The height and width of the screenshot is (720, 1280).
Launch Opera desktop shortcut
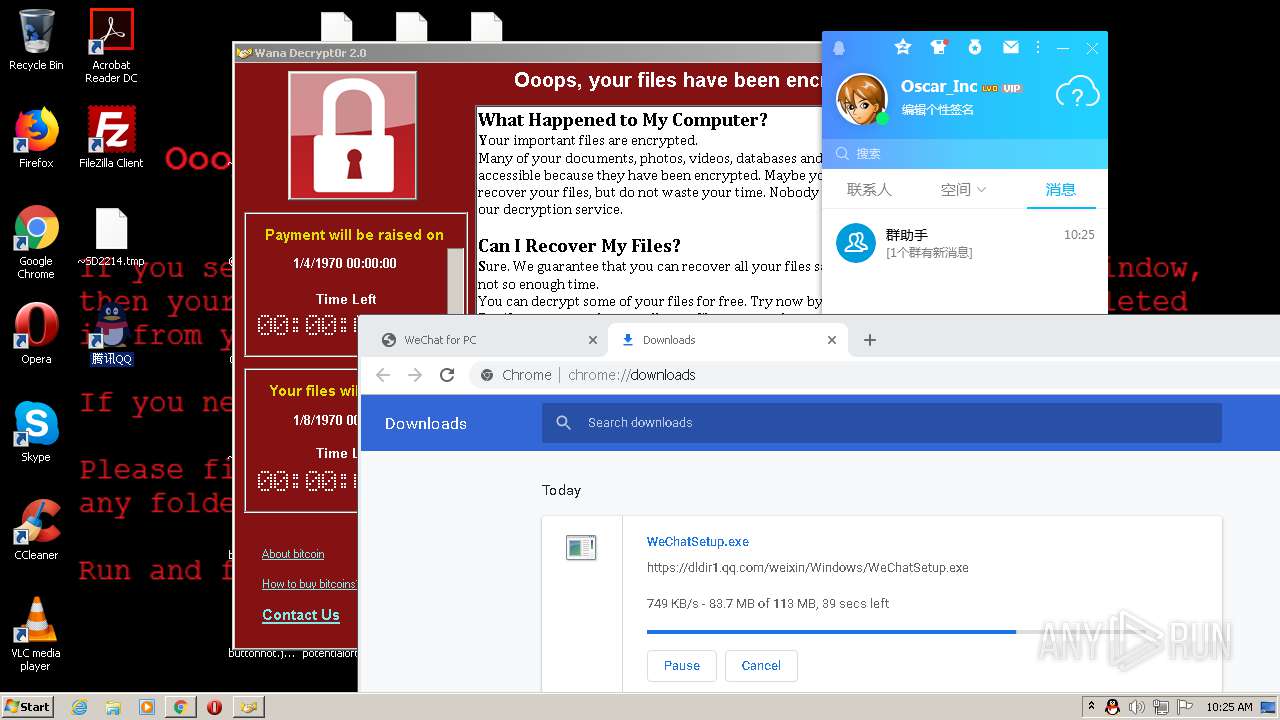pyautogui.click(x=36, y=334)
